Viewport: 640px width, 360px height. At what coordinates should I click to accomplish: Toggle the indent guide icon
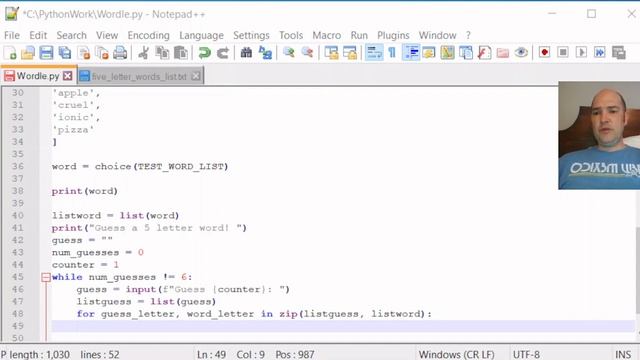[x=411, y=53]
